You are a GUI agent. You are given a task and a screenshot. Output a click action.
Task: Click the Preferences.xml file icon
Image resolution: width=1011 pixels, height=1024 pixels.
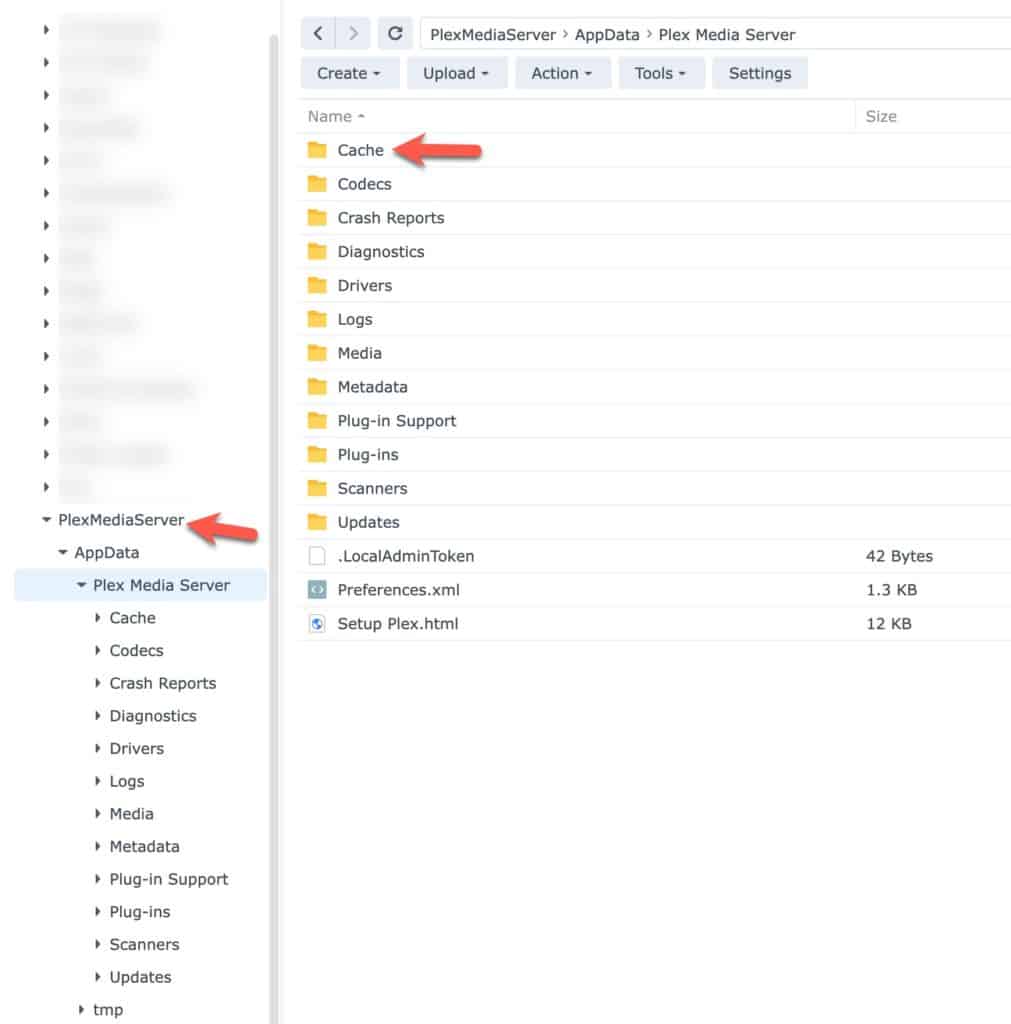tap(317, 590)
